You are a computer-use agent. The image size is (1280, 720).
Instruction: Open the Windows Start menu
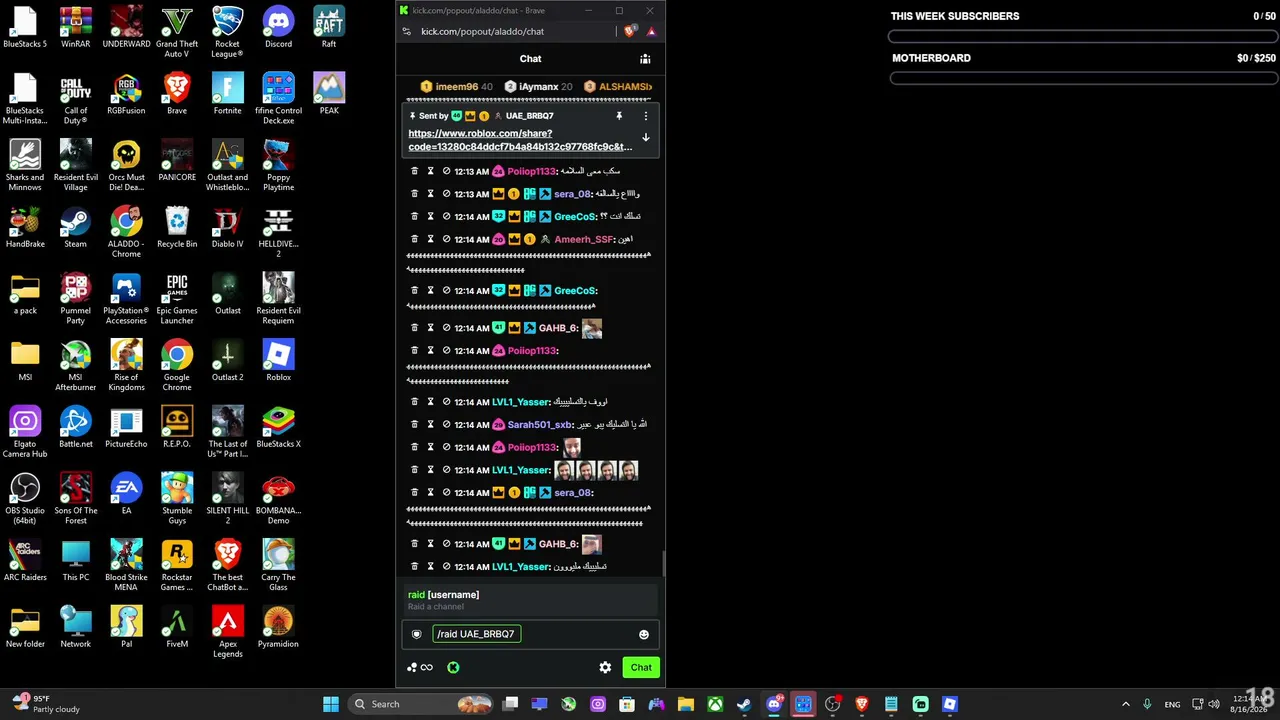tap(331, 704)
